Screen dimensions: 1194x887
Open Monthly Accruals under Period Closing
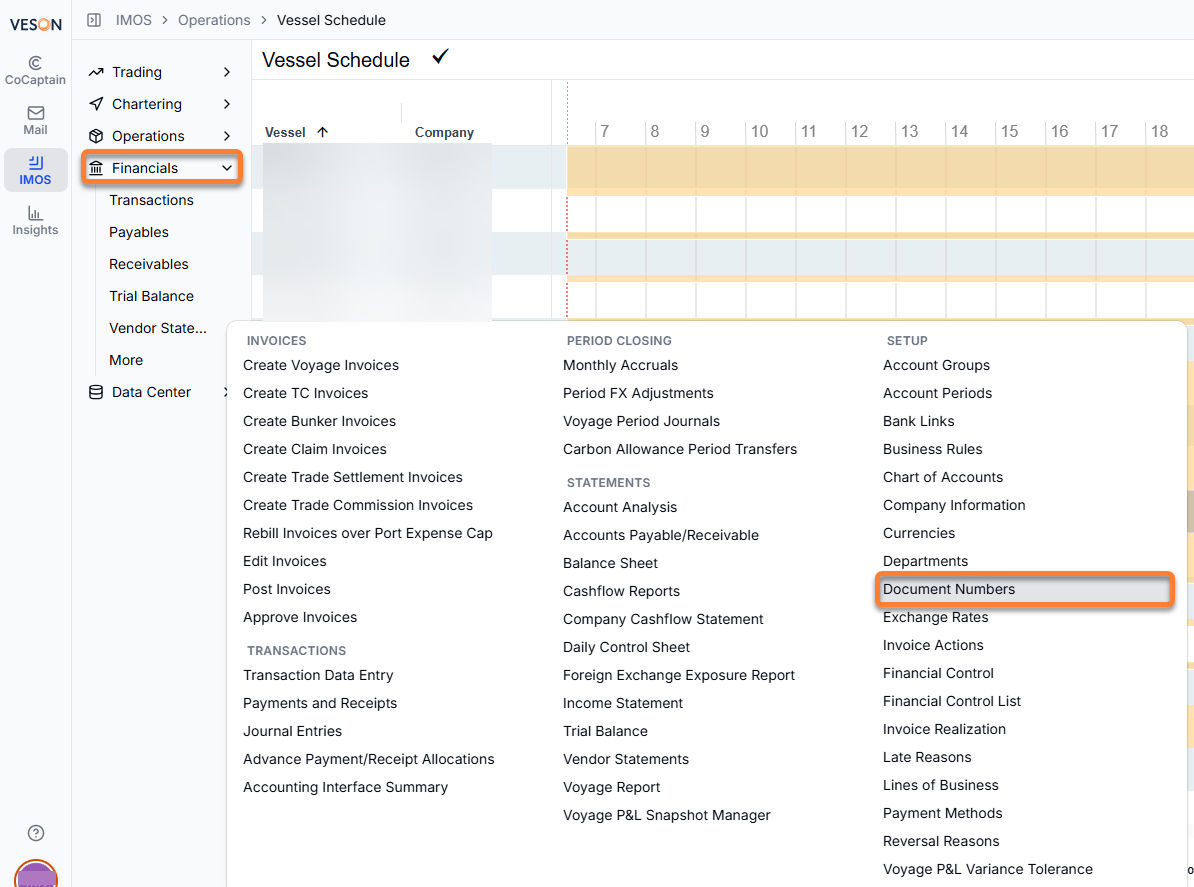pyautogui.click(x=620, y=365)
